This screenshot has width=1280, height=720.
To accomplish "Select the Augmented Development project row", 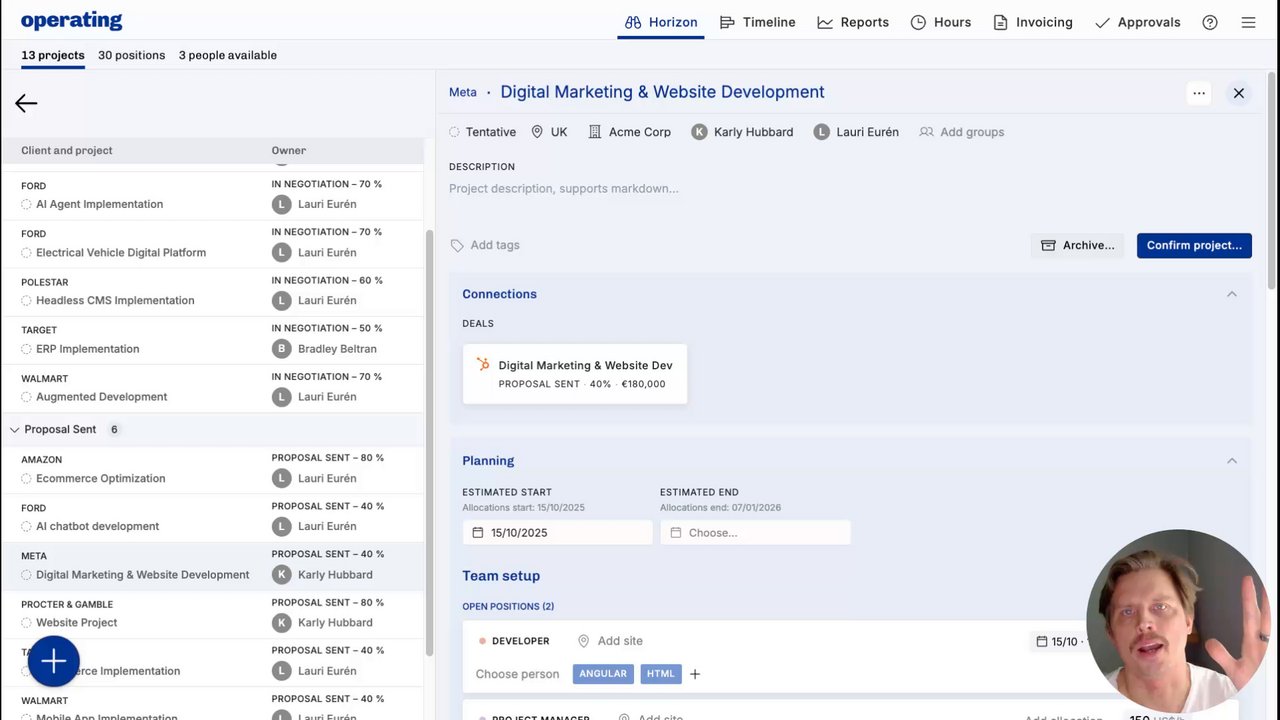I will (212, 388).
